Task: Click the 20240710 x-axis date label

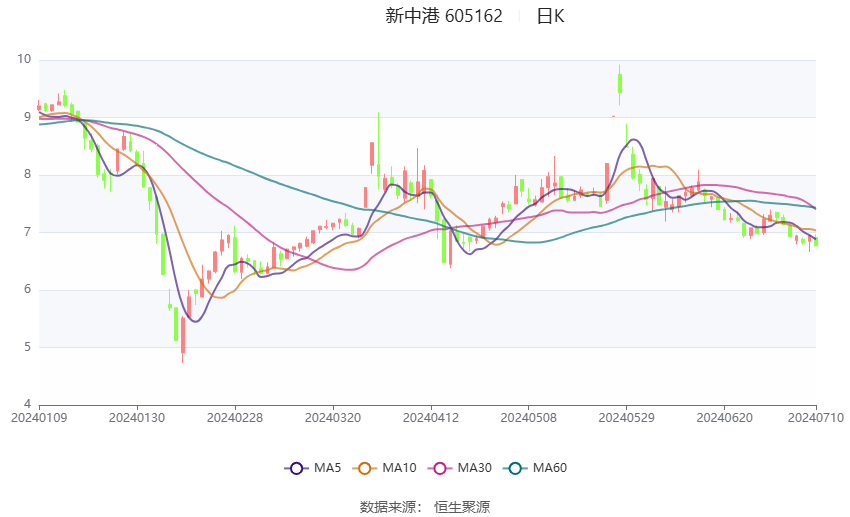Action: point(816,418)
